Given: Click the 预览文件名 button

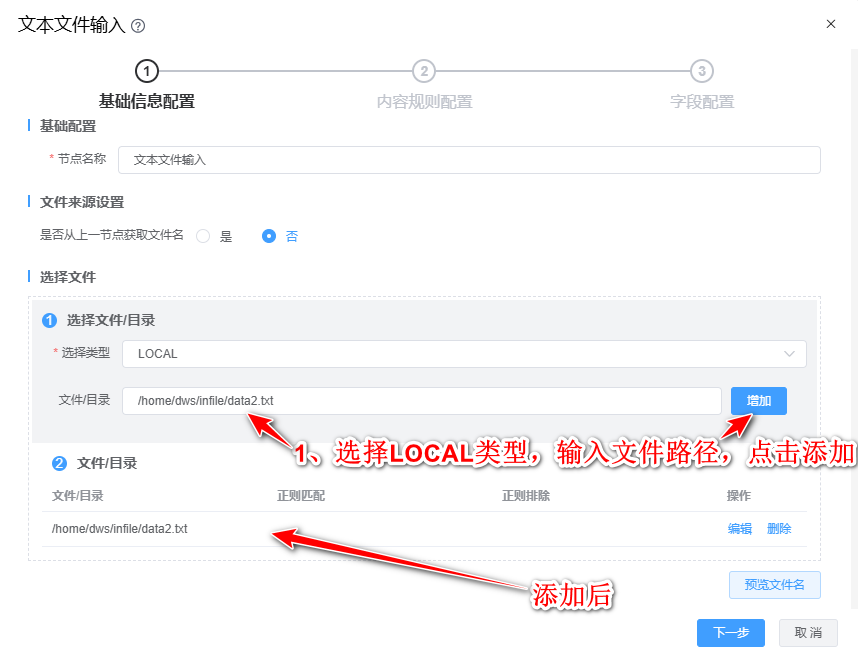Looking at the screenshot, I should pos(775,585).
